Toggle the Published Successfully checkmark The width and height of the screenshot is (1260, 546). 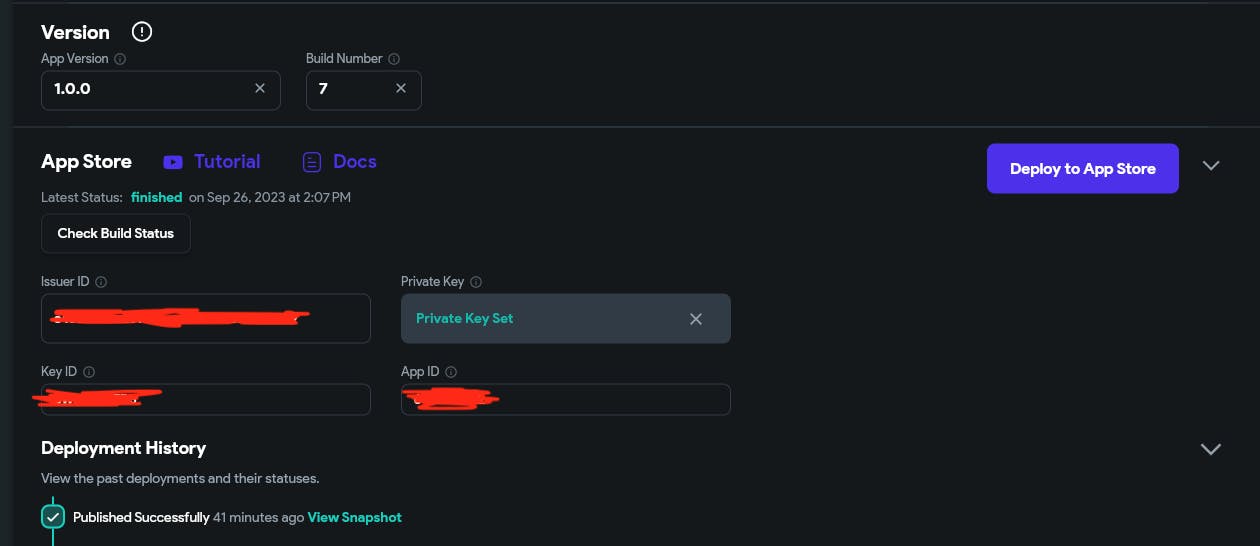click(x=53, y=517)
